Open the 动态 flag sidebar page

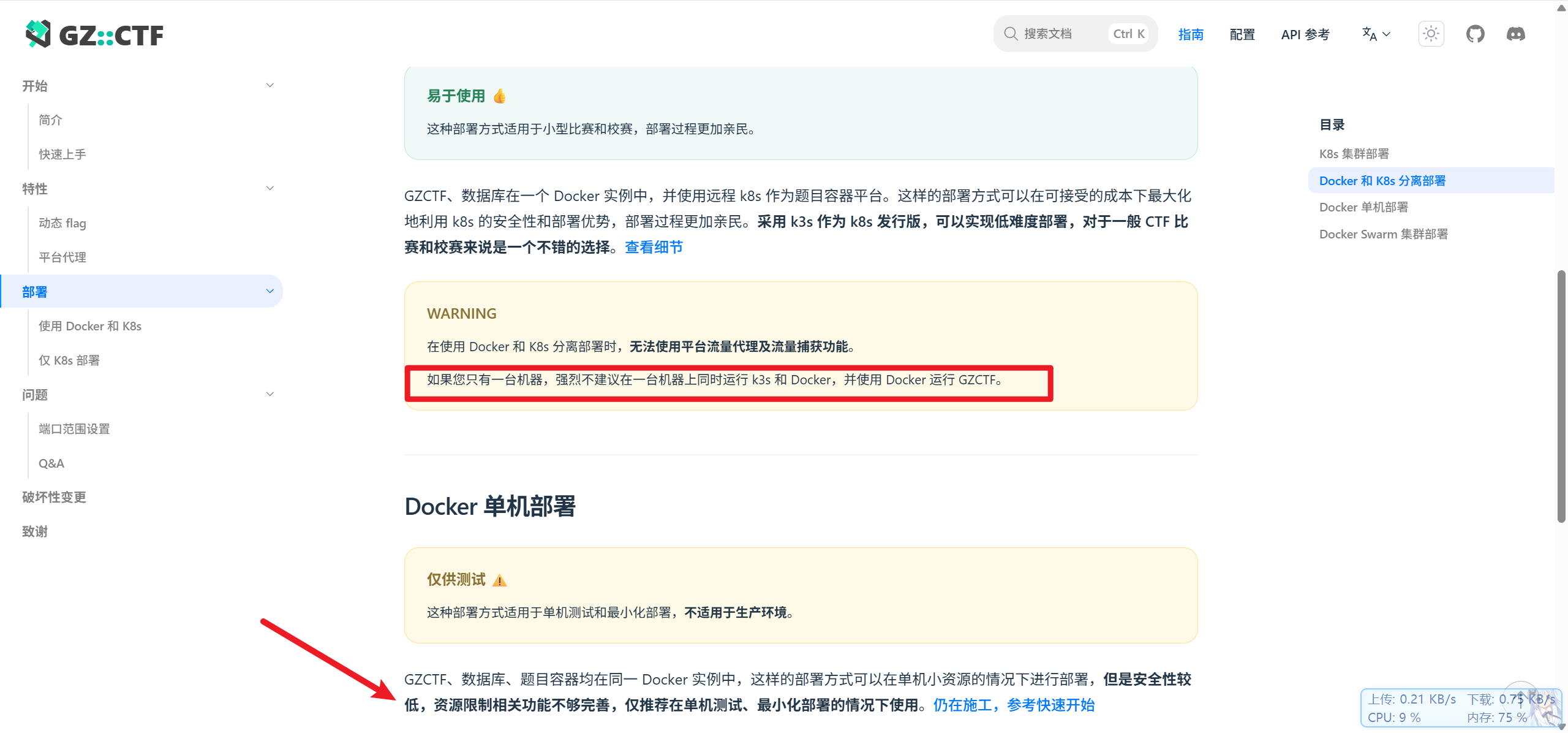tap(62, 223)
